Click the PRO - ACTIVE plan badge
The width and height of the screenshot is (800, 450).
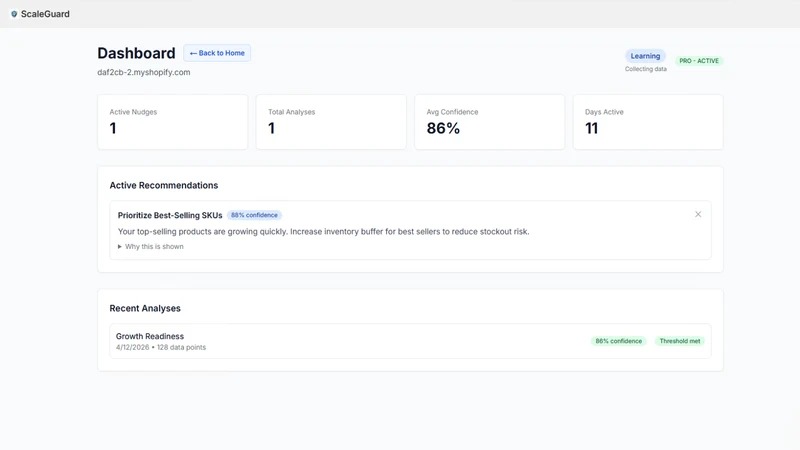tap(699, 61)
